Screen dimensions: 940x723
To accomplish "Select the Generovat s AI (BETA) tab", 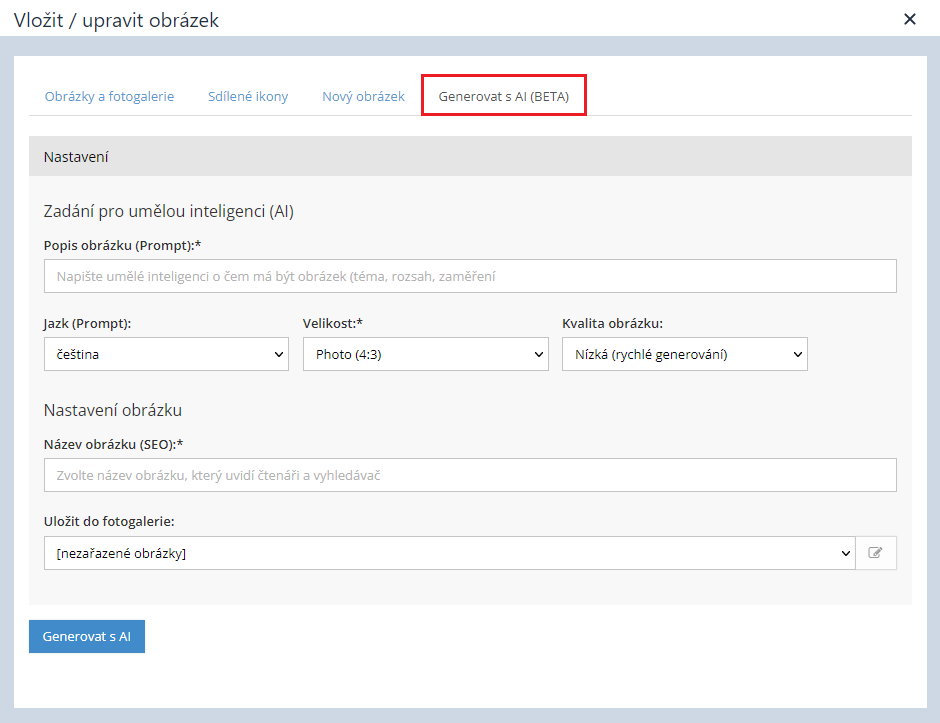I will point(503,96).
